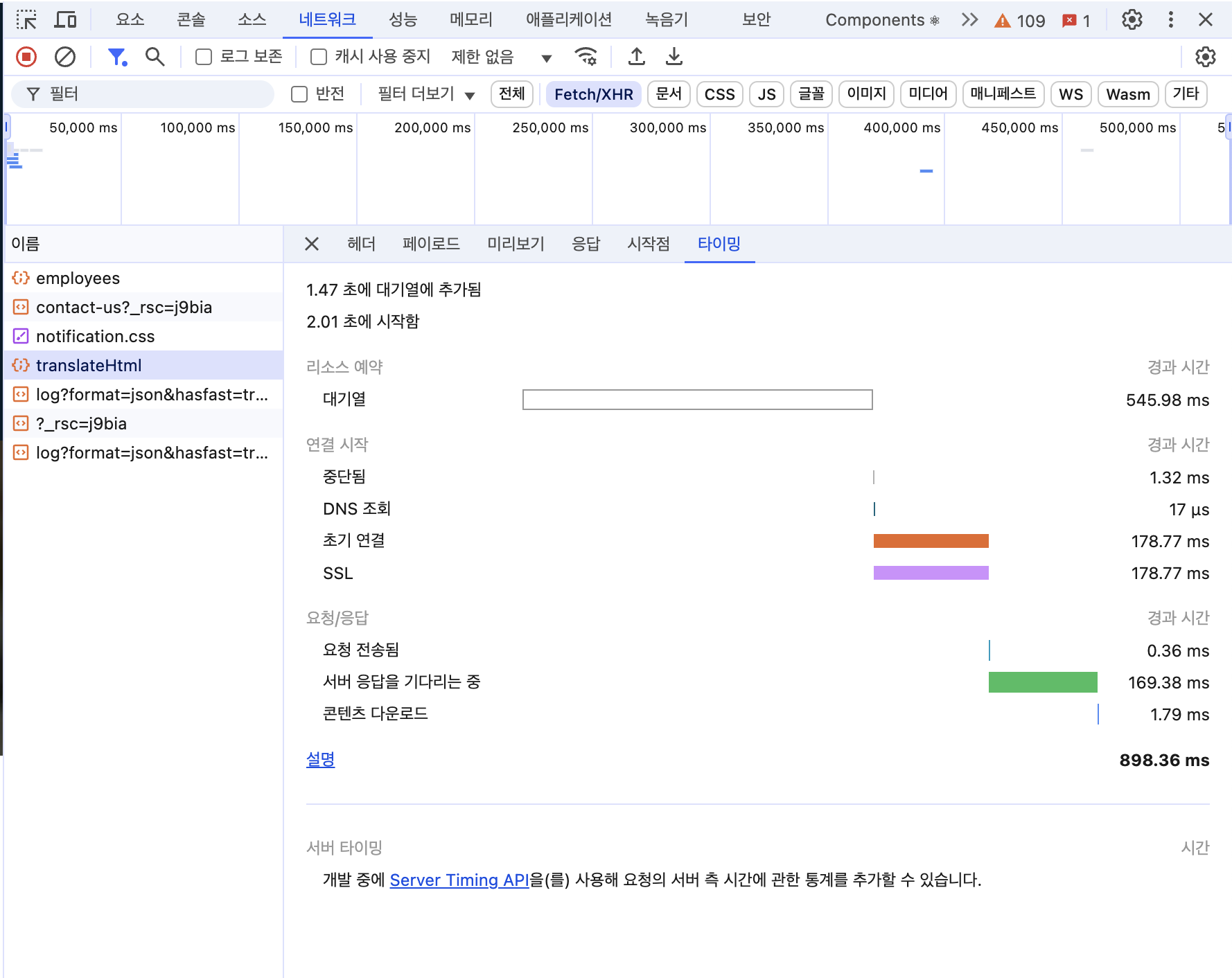Image resolution: width=1232 pixels, height=978 pixels.
Task: Export HAR file with download icon
Action: 674,57
